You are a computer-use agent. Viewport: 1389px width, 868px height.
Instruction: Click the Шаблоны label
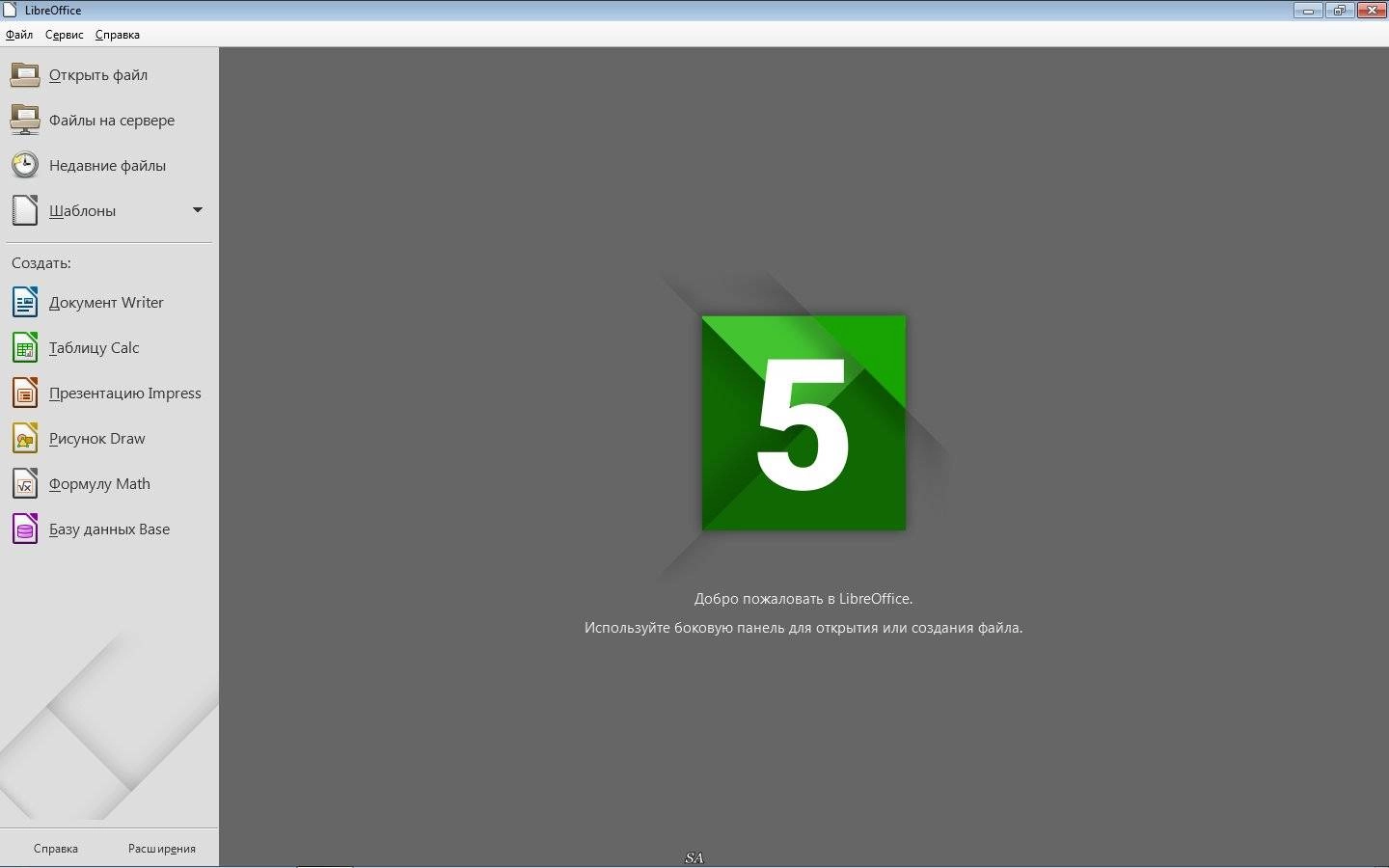pos(82,211)
